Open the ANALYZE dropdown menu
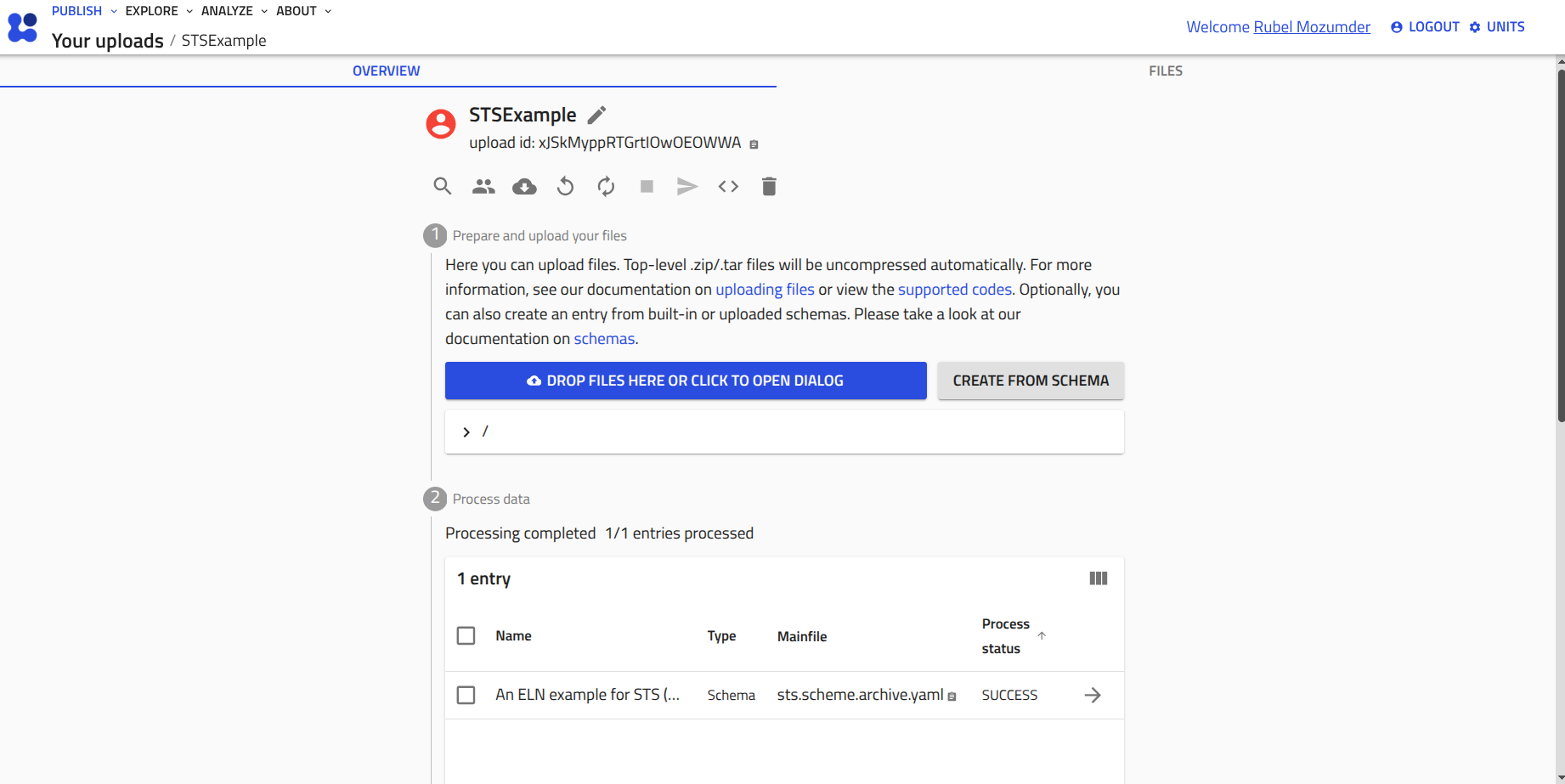The width and height of the screenshot is (1565, 784). (234, 11)
